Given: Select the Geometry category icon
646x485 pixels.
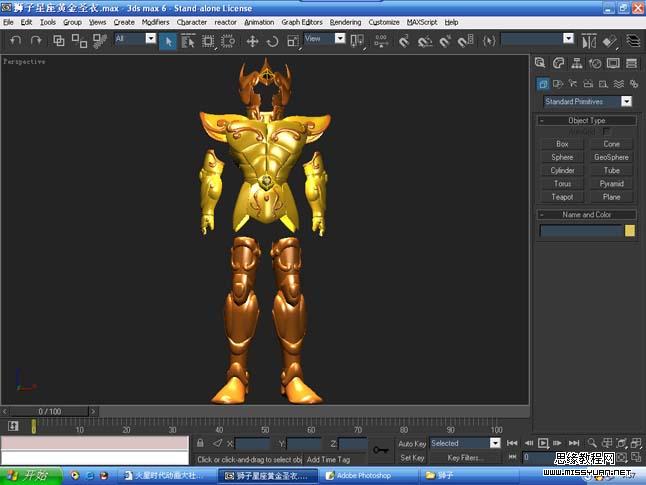Looking at the screenshot, I should coord(543,84).
